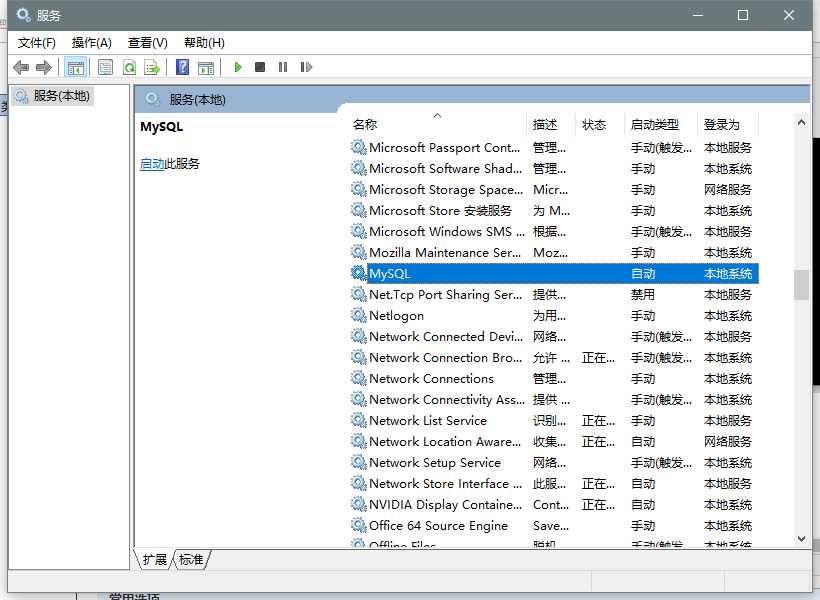Switch to the 标准 tab
This screenshot has height=600, width=820.
(x=191, y=559)
